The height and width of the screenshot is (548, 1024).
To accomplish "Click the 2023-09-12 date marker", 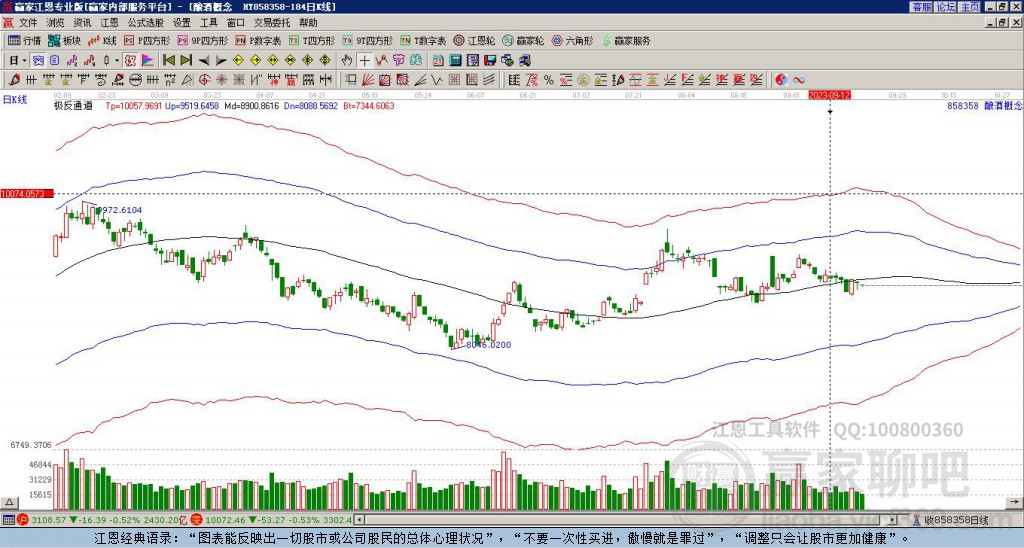I will pyautogui.click(x=829, y=95).
